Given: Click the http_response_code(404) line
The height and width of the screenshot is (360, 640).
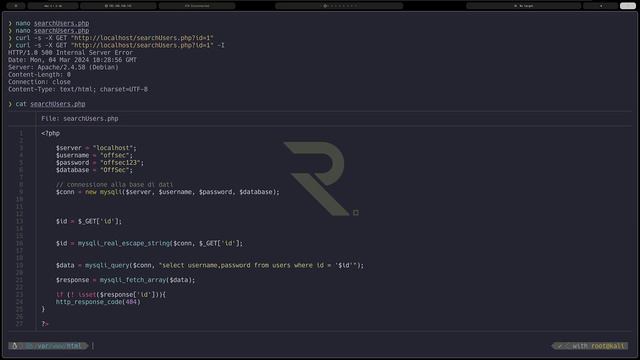Looking at the screenshot, I should click(x=98, y=302).
